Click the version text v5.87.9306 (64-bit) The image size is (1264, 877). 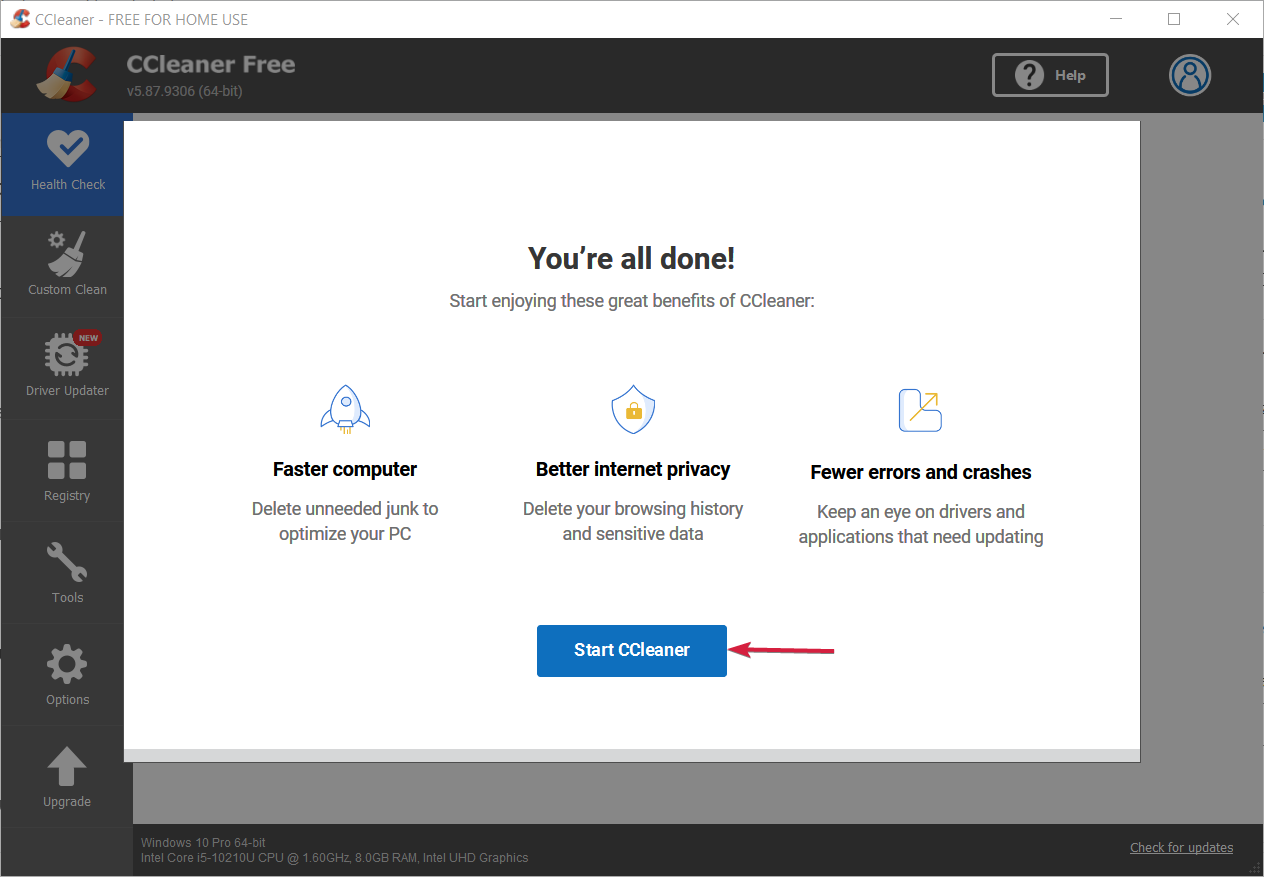tap(185, 91)
